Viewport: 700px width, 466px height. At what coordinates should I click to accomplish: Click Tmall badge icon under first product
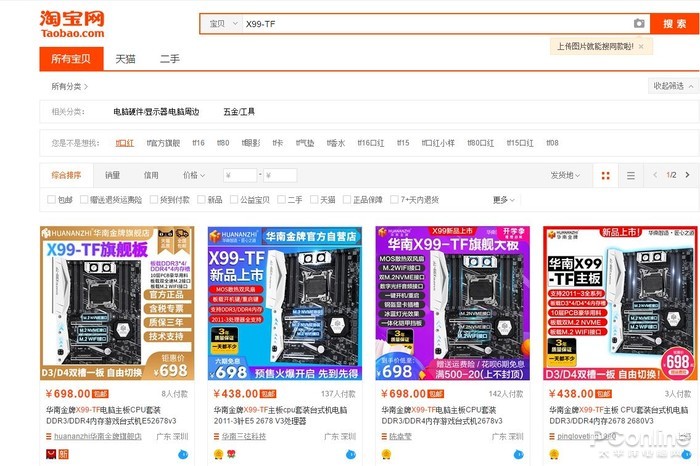tap(51, 454)
